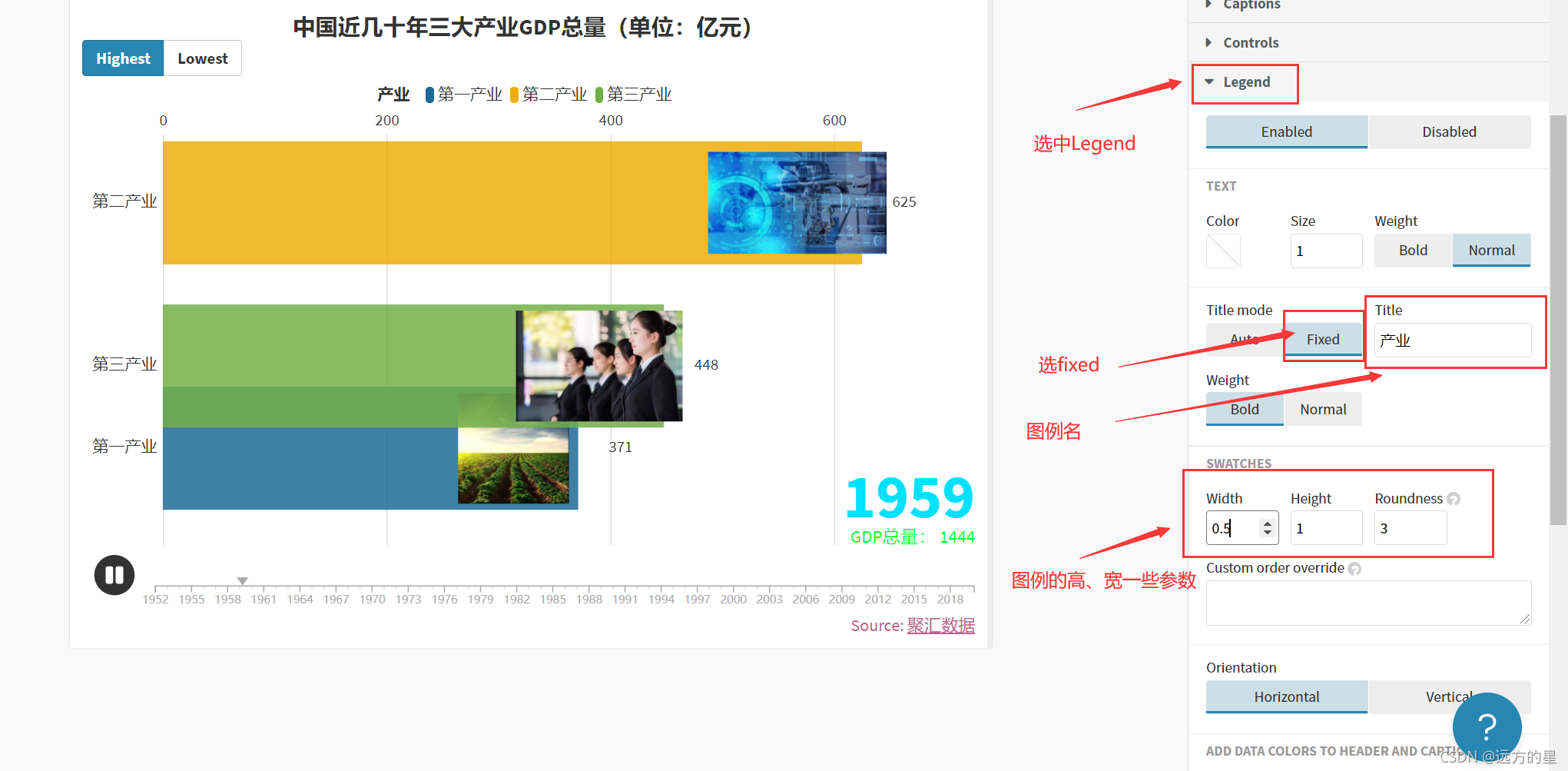Click the 第一产业 axis label
This screenshot has height=771, width=1568.
124,447
